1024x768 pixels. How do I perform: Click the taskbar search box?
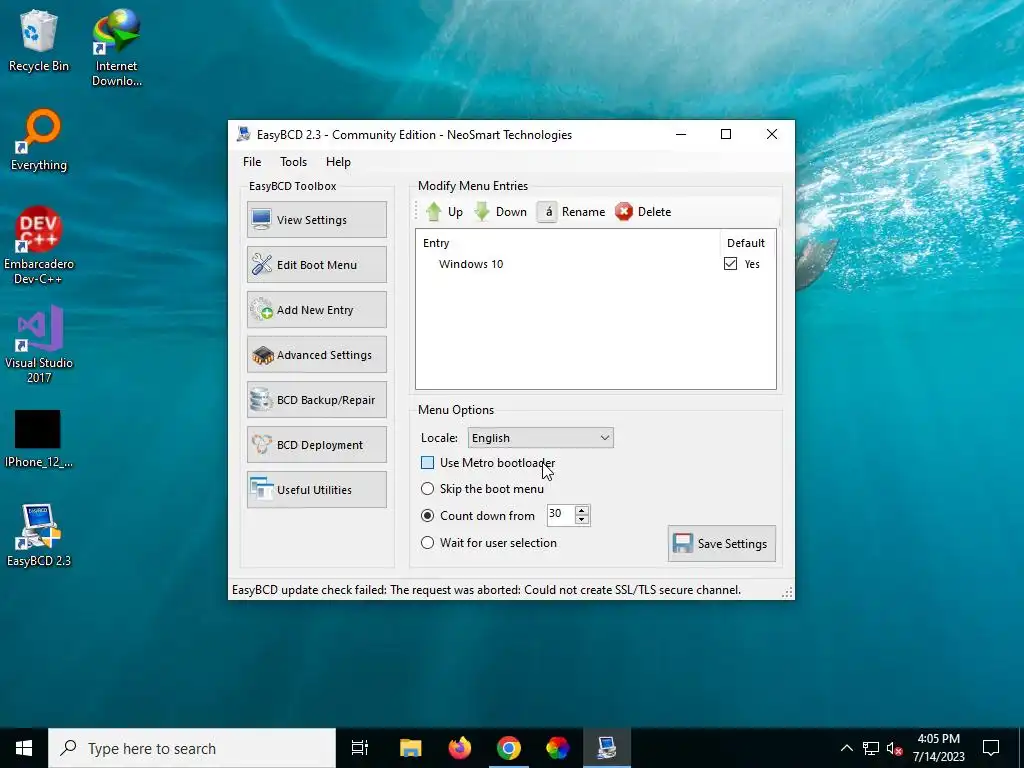(192, 748)
